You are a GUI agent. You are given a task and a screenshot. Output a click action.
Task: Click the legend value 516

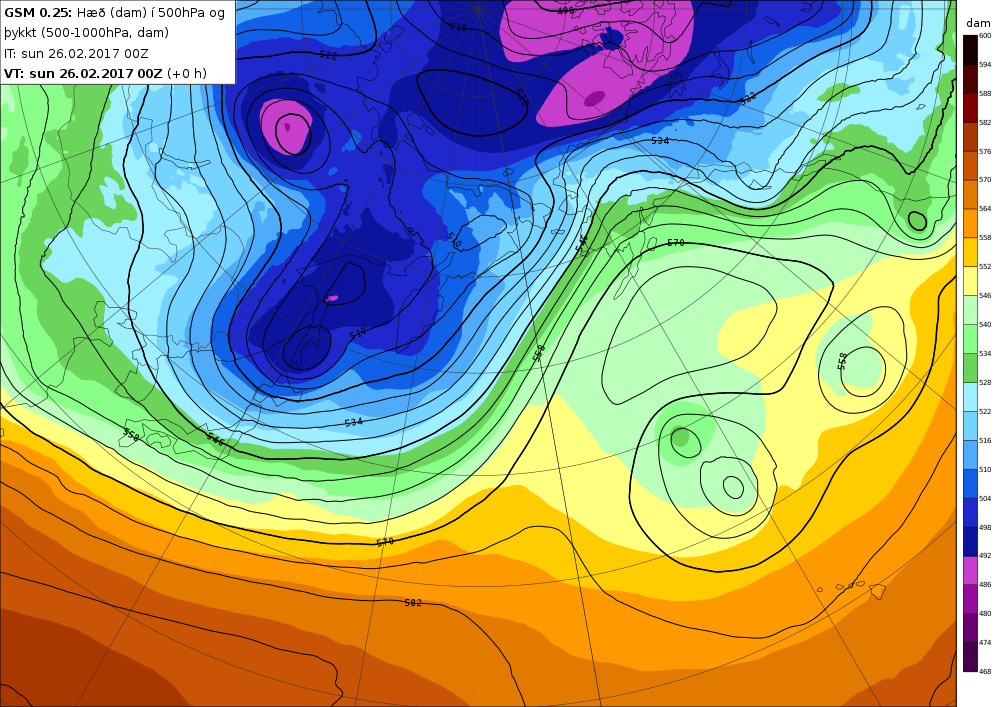(985, 441)
